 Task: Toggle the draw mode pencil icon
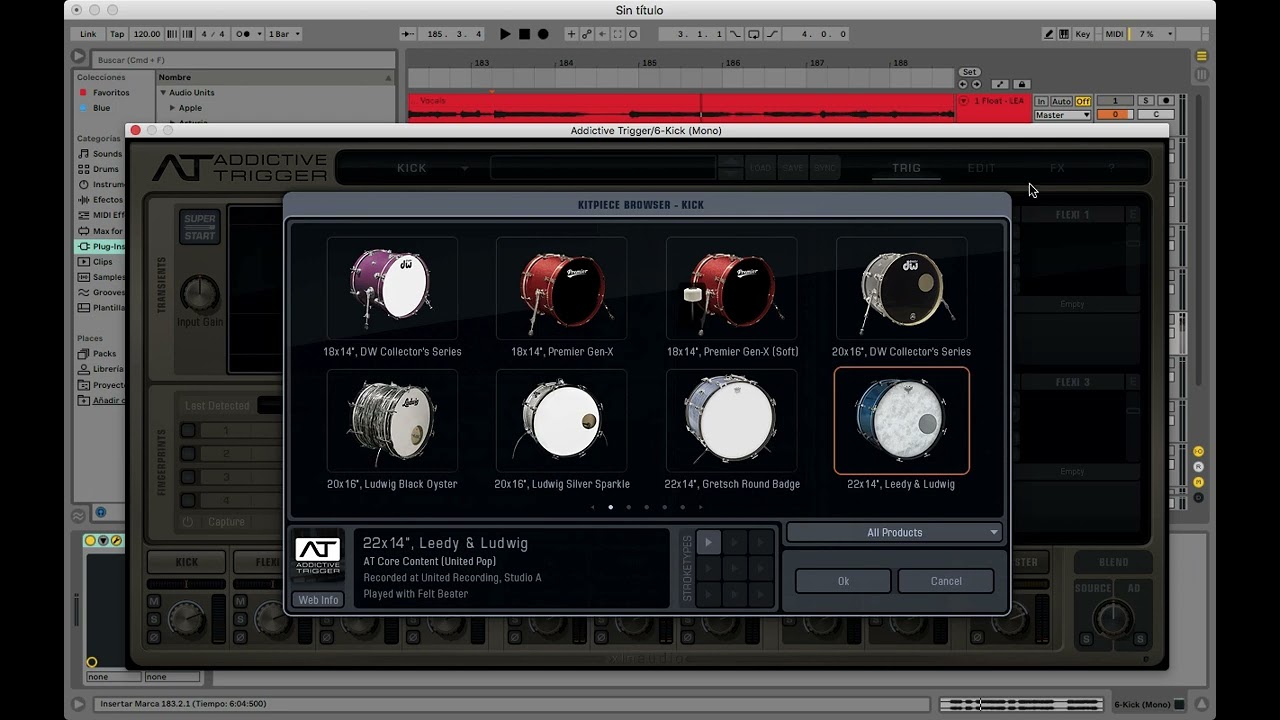[x=1049, y=34]
